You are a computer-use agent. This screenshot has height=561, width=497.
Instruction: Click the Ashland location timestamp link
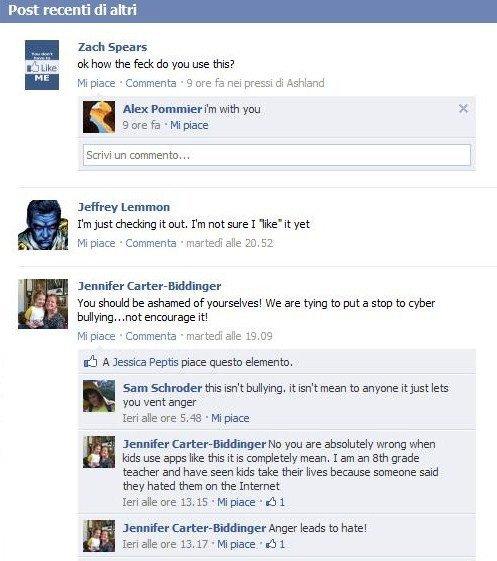255,83
